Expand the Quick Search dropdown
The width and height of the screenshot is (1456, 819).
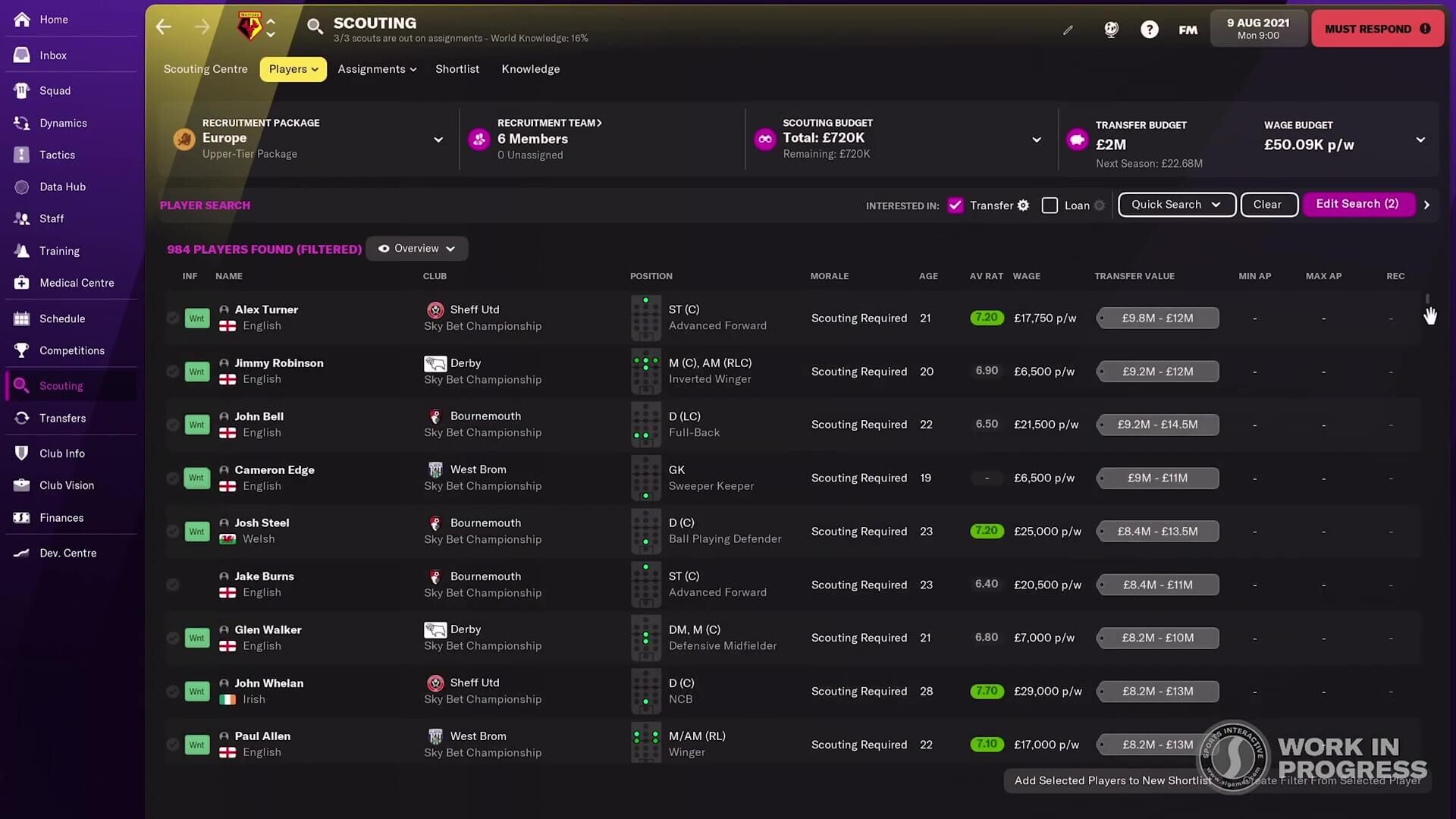pyautogui.click(x=1176, y=205)
